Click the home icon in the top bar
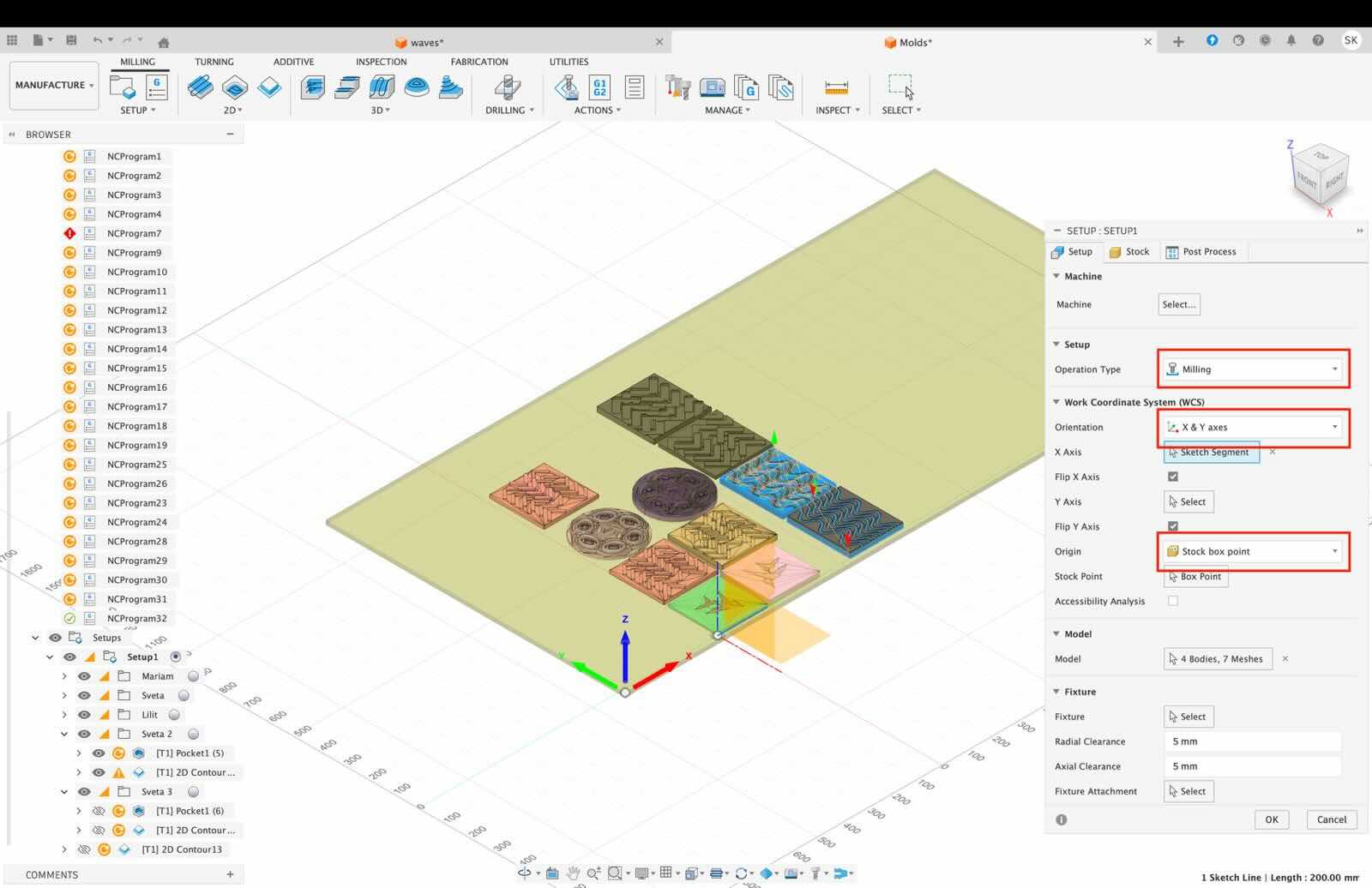The height and width of the screenshot is (888, 1372). [x=164, y=41]
